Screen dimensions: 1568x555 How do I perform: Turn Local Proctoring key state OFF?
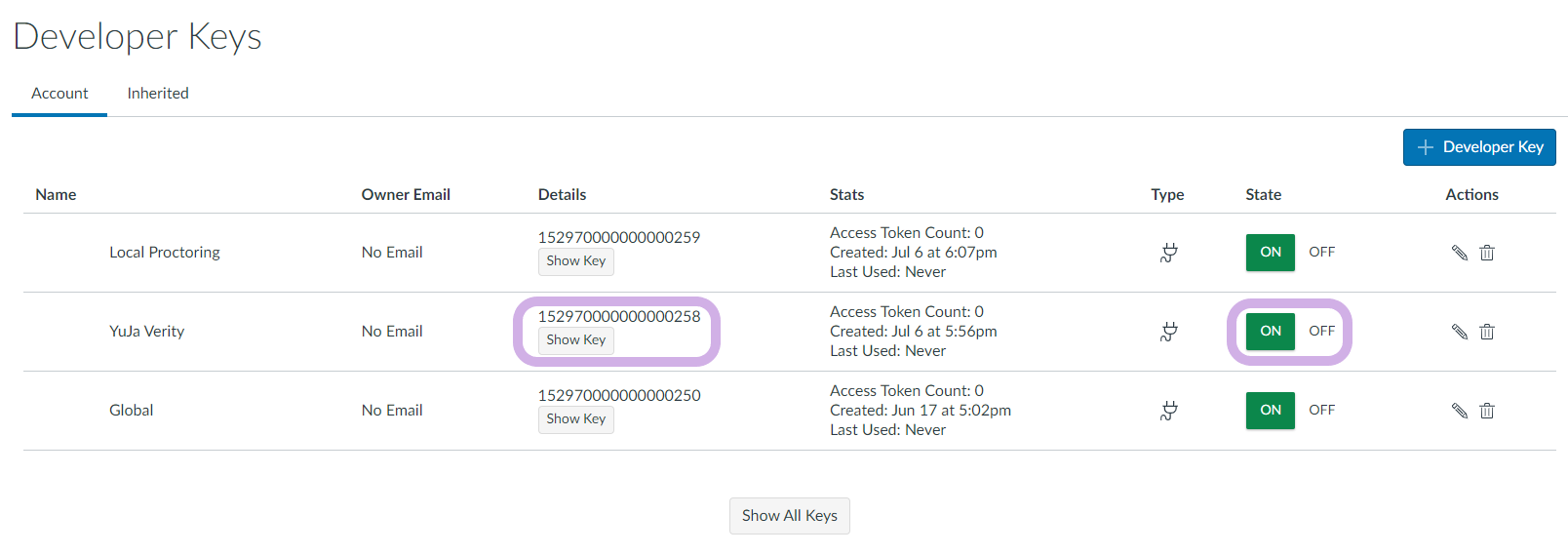coord(1321,252)
